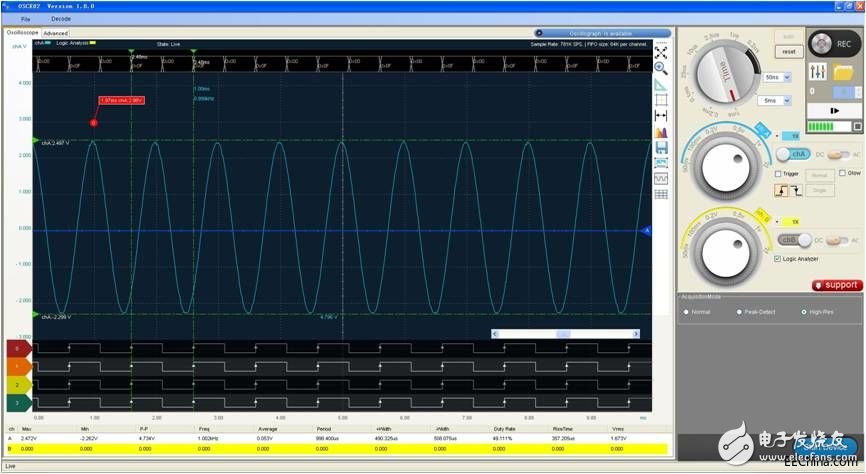The image size is (866, 474).
Task: Click the grid table icon
Action: (x=661, y=194)
